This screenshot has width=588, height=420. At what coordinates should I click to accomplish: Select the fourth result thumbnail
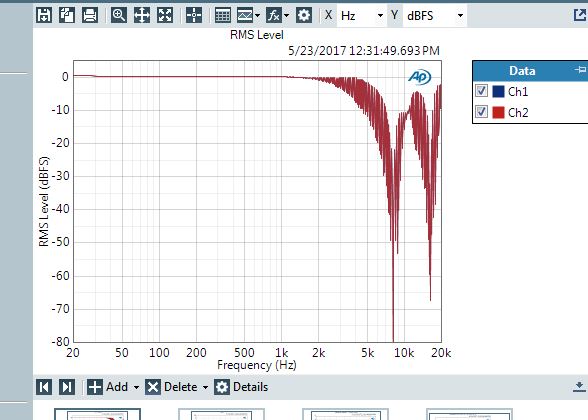470,414
